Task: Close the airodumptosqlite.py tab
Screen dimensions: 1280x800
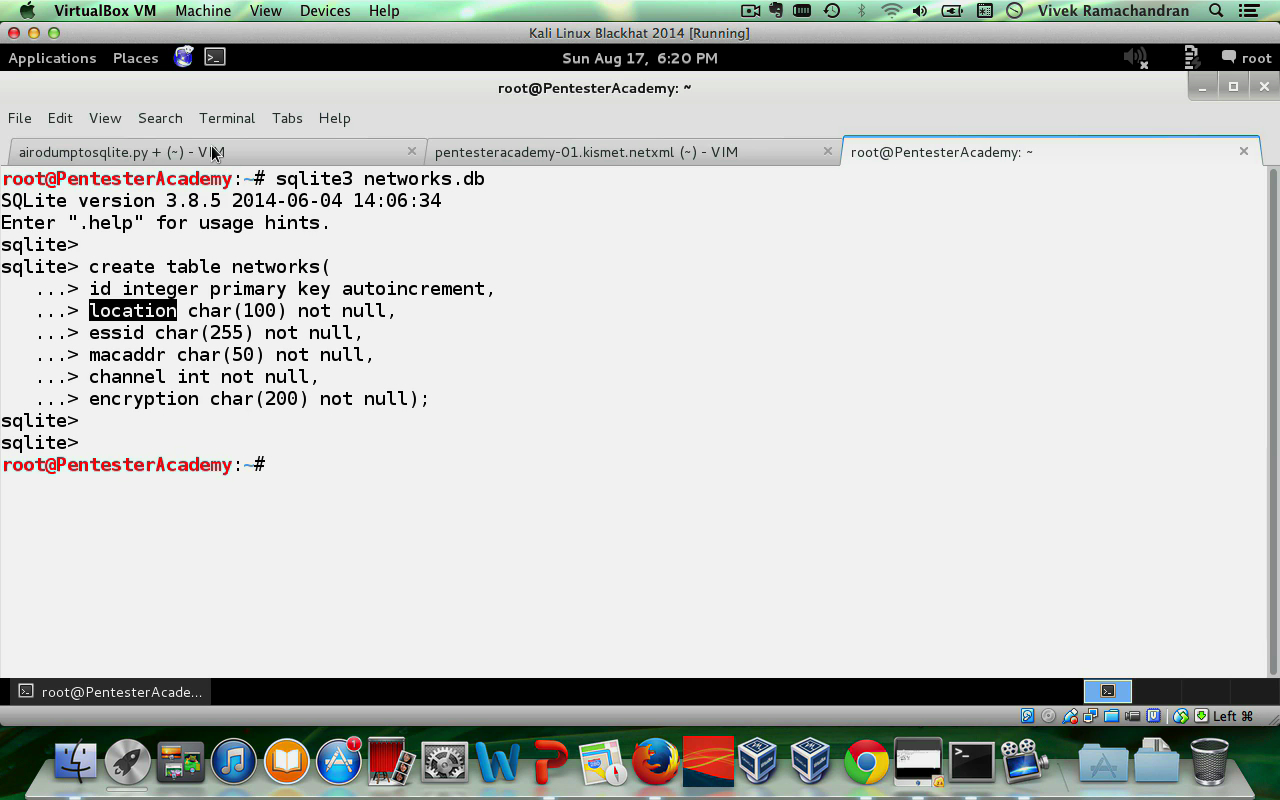Action: tap(411, 151)
